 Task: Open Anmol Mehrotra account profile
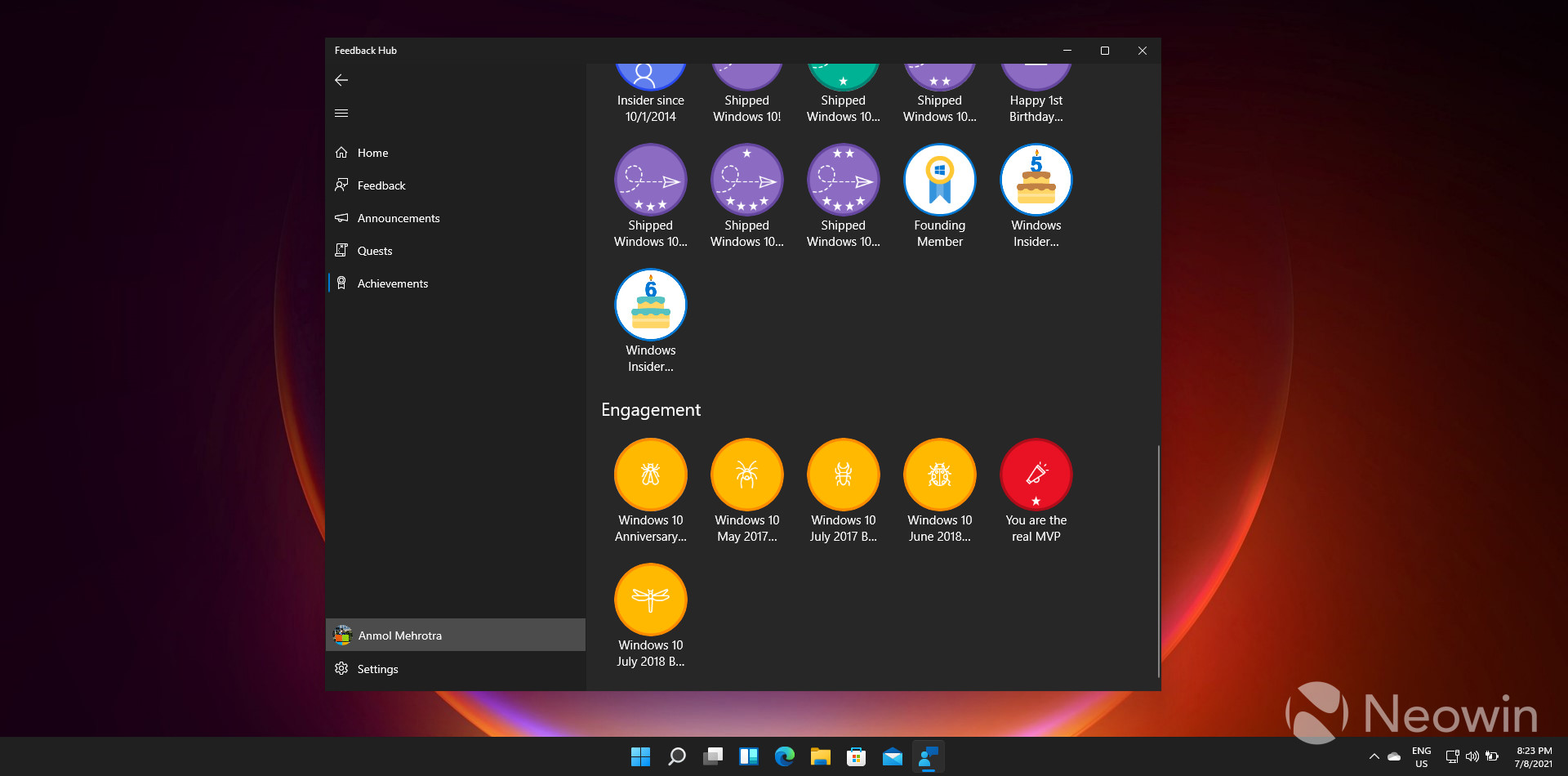click(x=456, y=635)
